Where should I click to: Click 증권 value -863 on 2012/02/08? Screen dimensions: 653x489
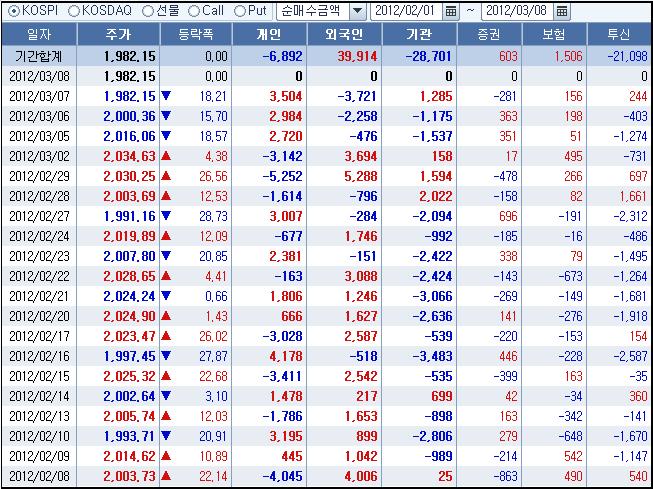505,476
